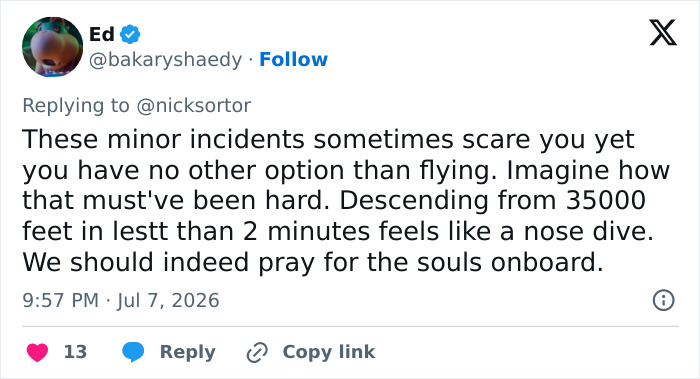
Task: Click the circled info icon
Action: point(663,300)
